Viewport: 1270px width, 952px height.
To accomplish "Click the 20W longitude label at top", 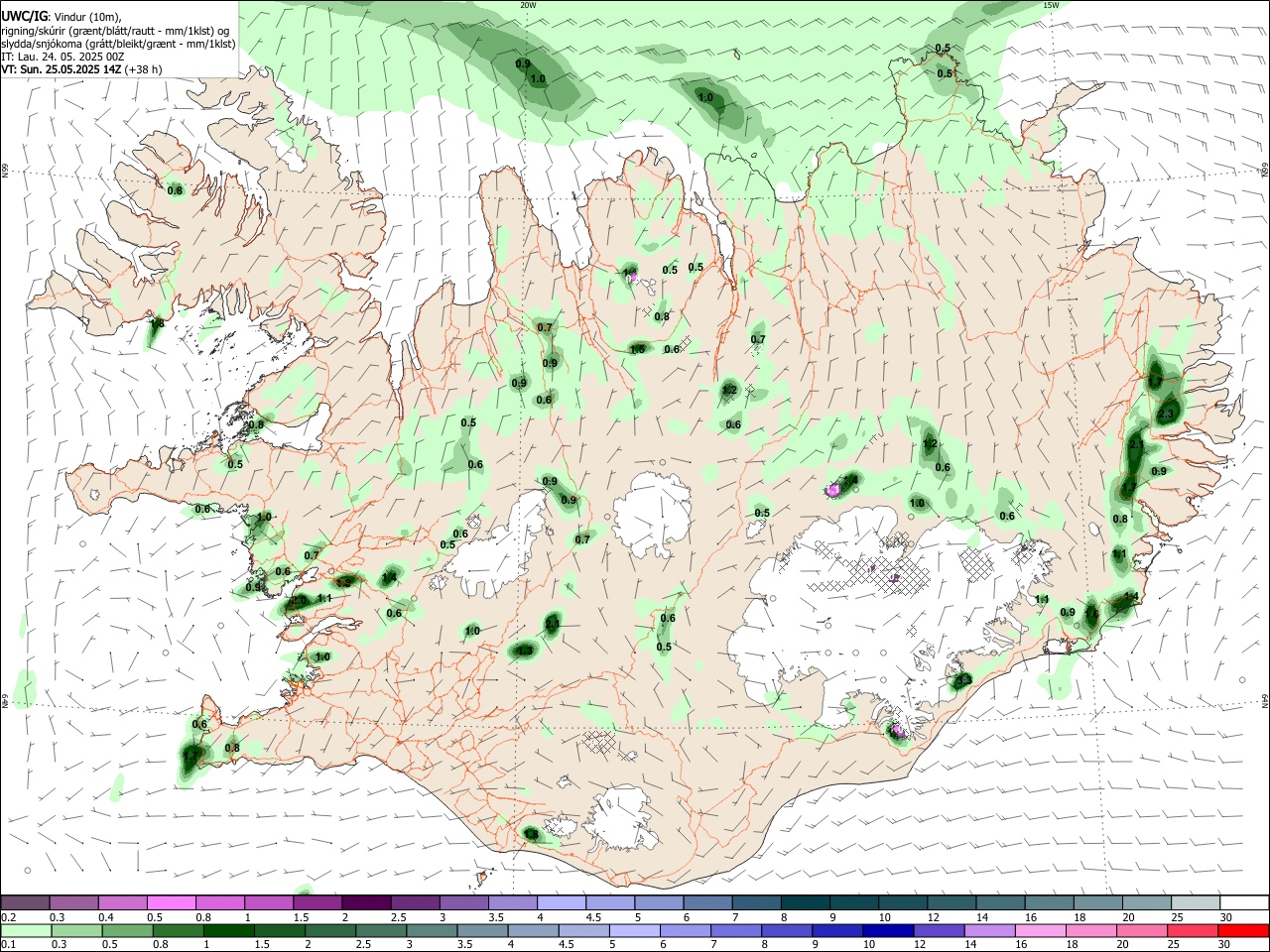I will (528, 5).
